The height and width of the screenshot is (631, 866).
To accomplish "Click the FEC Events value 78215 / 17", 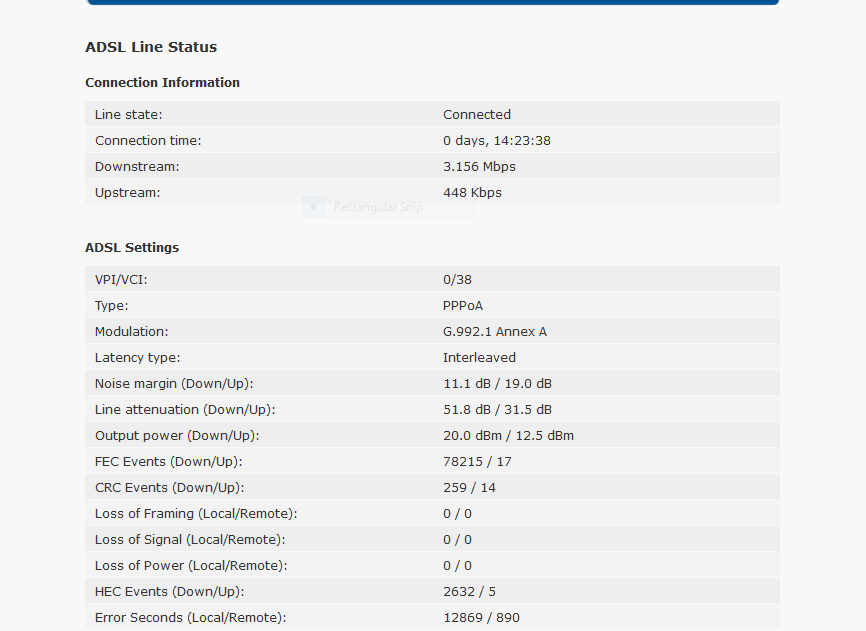I will [x=477, y=462].
